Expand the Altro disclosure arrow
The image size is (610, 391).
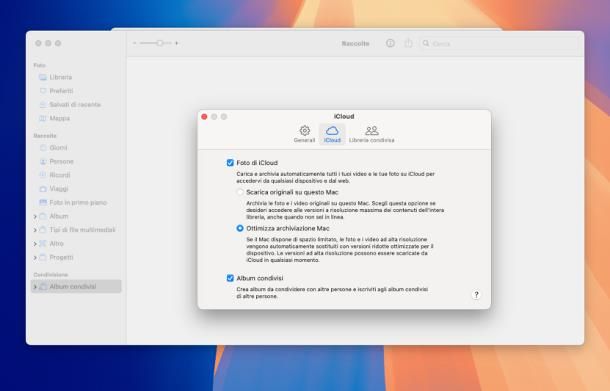35,244
